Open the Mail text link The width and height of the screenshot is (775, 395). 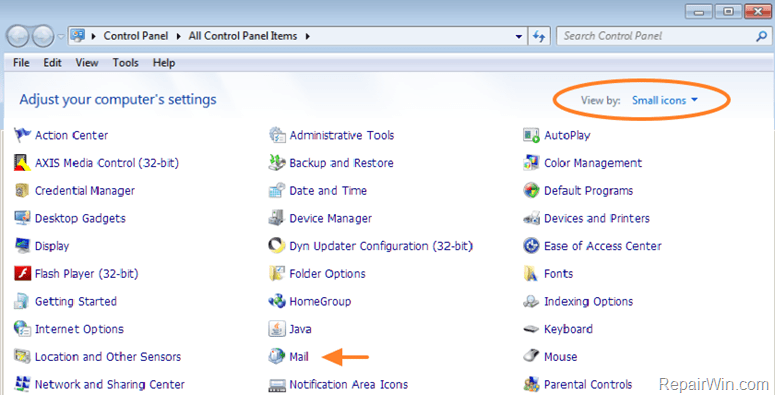pyautogui.click(x=299, y=356)
